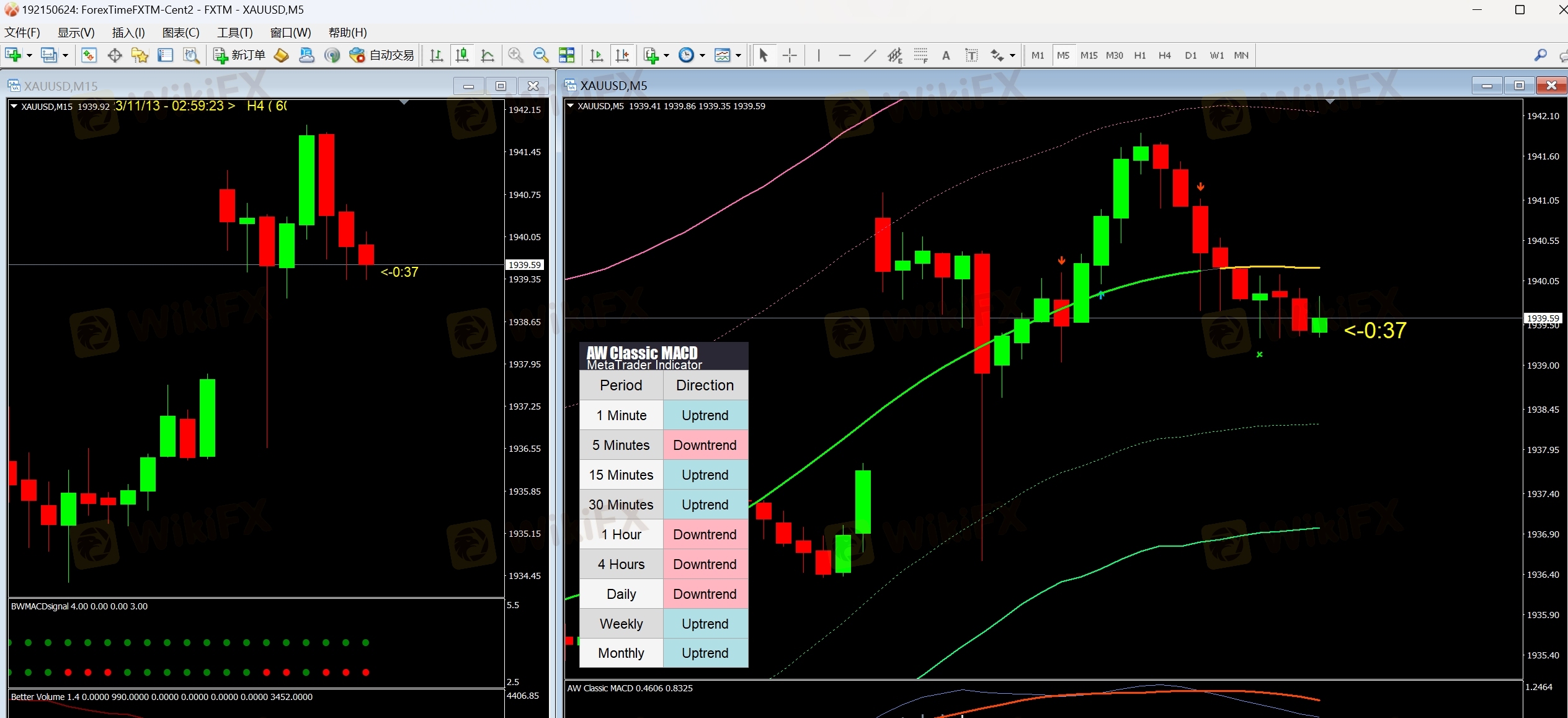Open the Strategy Tester magnifier icon
This screenshot has width=1568, height=718.
[x=192, y=55]
